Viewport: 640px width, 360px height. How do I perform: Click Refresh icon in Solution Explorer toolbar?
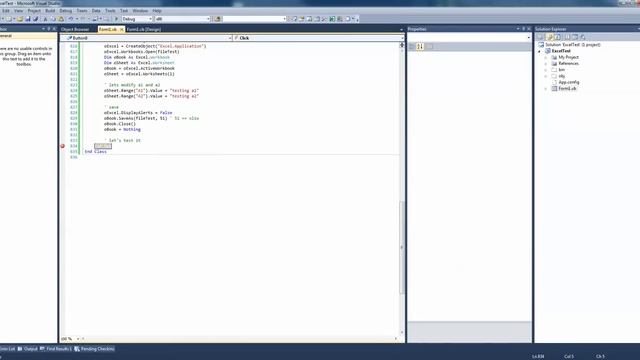click(558, 37)
